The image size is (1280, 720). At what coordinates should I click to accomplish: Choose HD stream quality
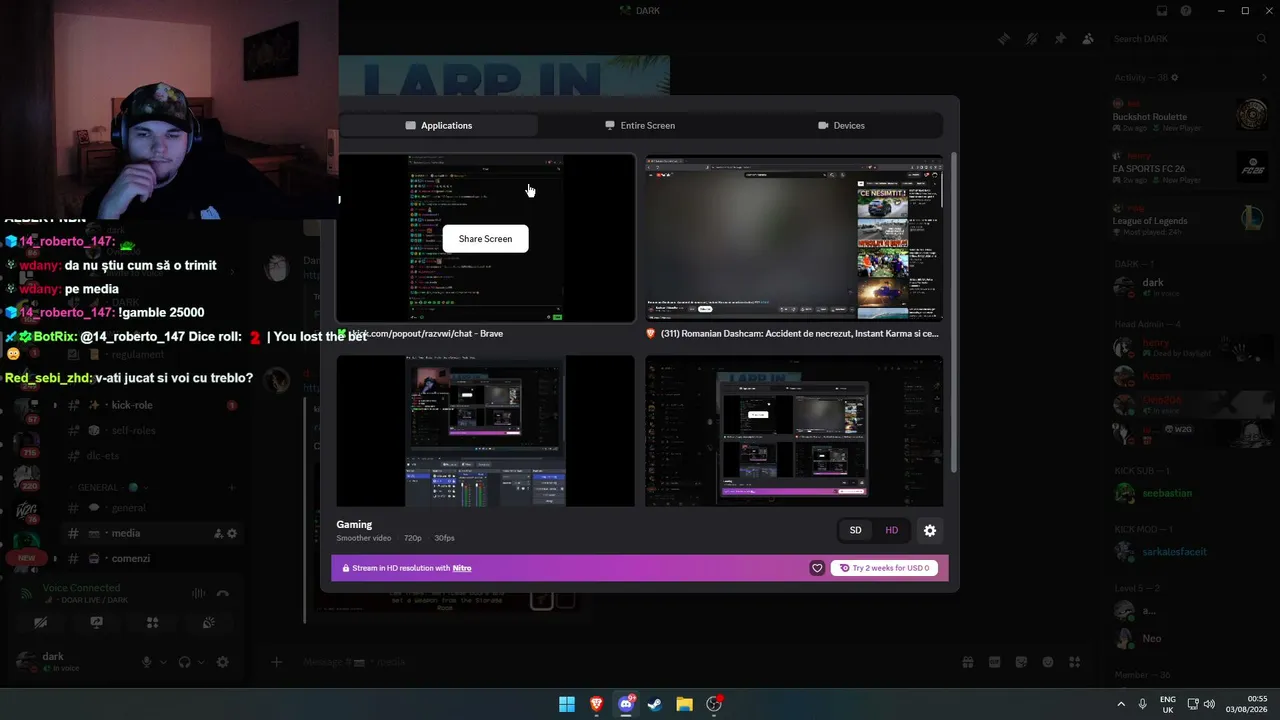(892, 530)
